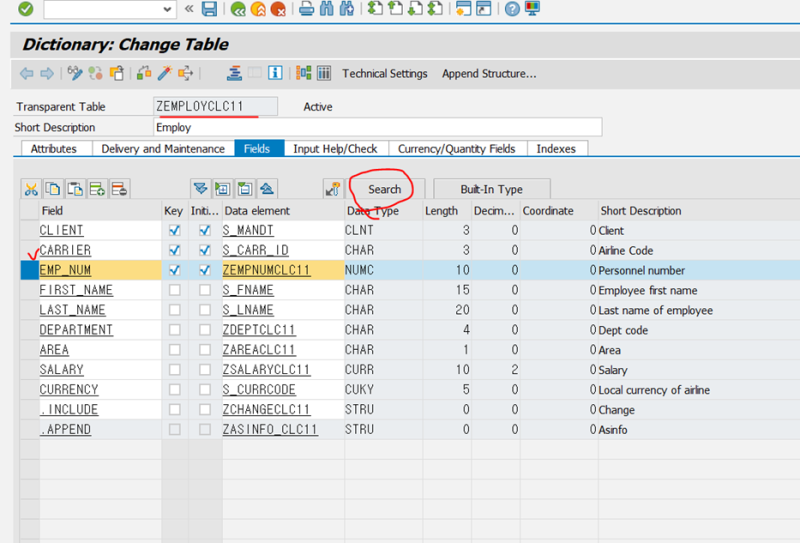The image size is (800, 543).
Task: Open a new session window icon
Action: pos(463,9)
